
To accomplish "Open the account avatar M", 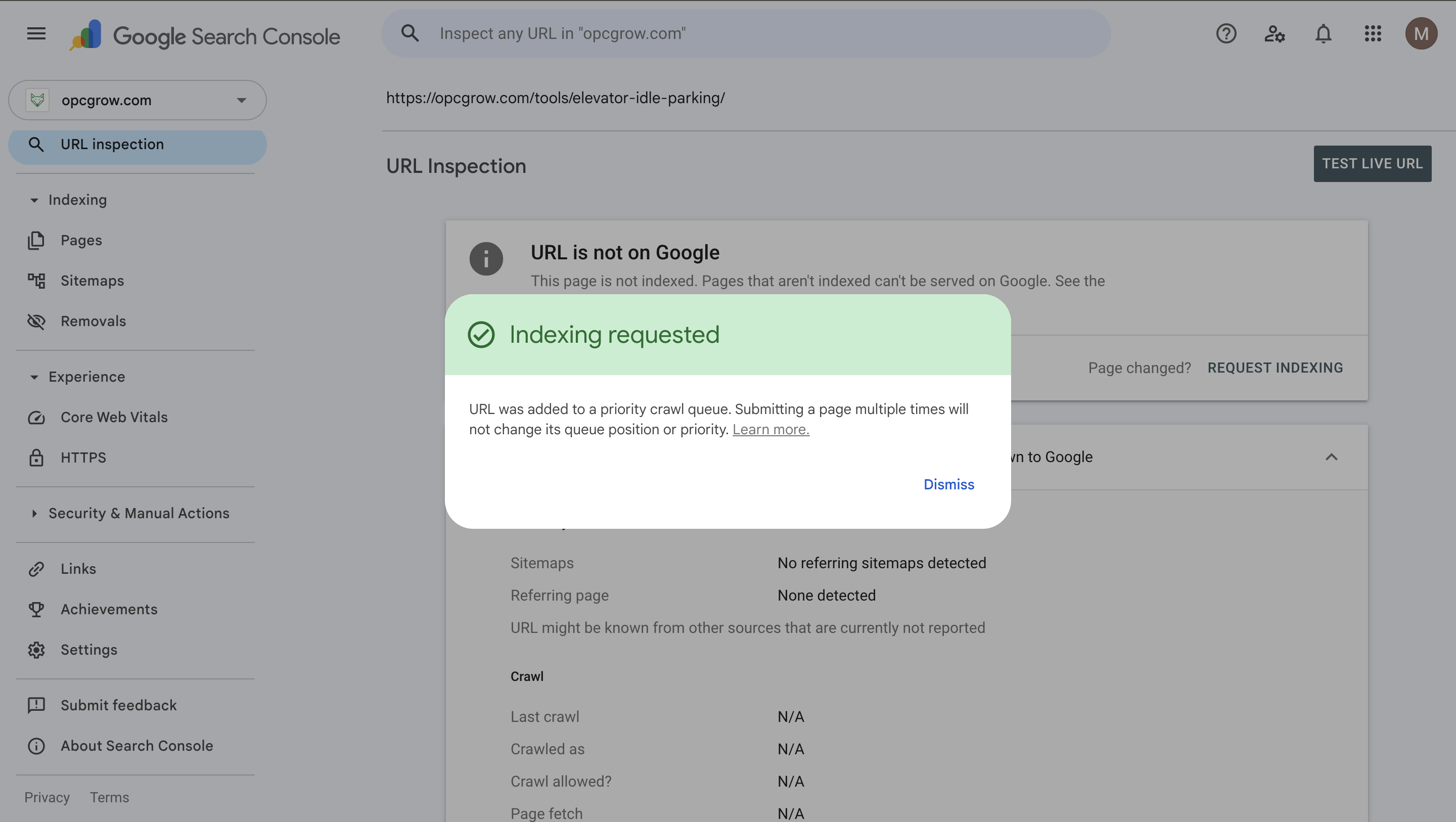I will tap(1421, 34).
